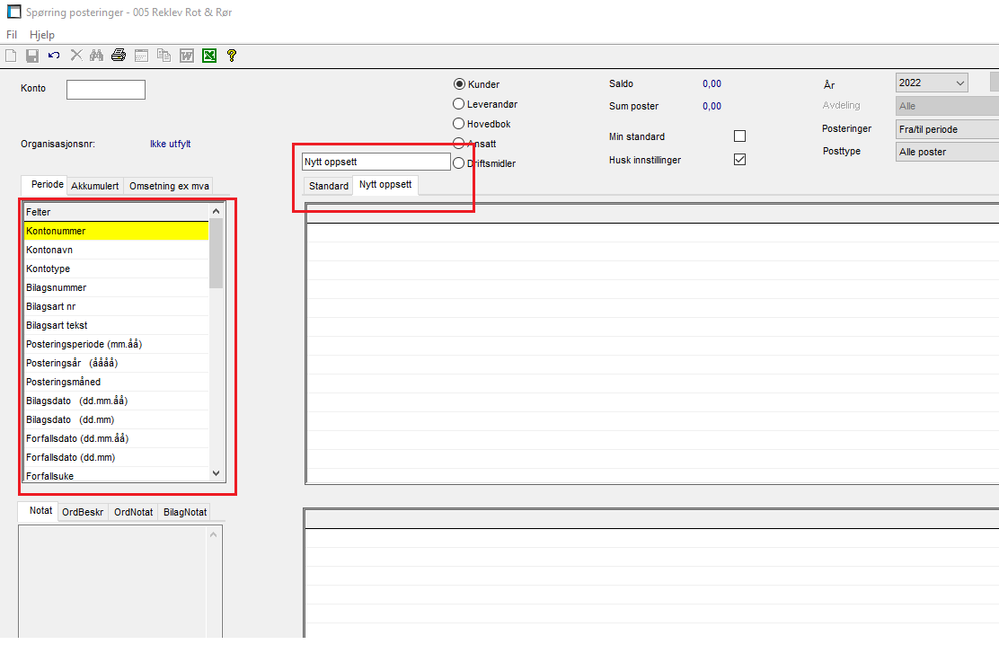
Task: Export to Excel with green icon
Action: [209, 55]
